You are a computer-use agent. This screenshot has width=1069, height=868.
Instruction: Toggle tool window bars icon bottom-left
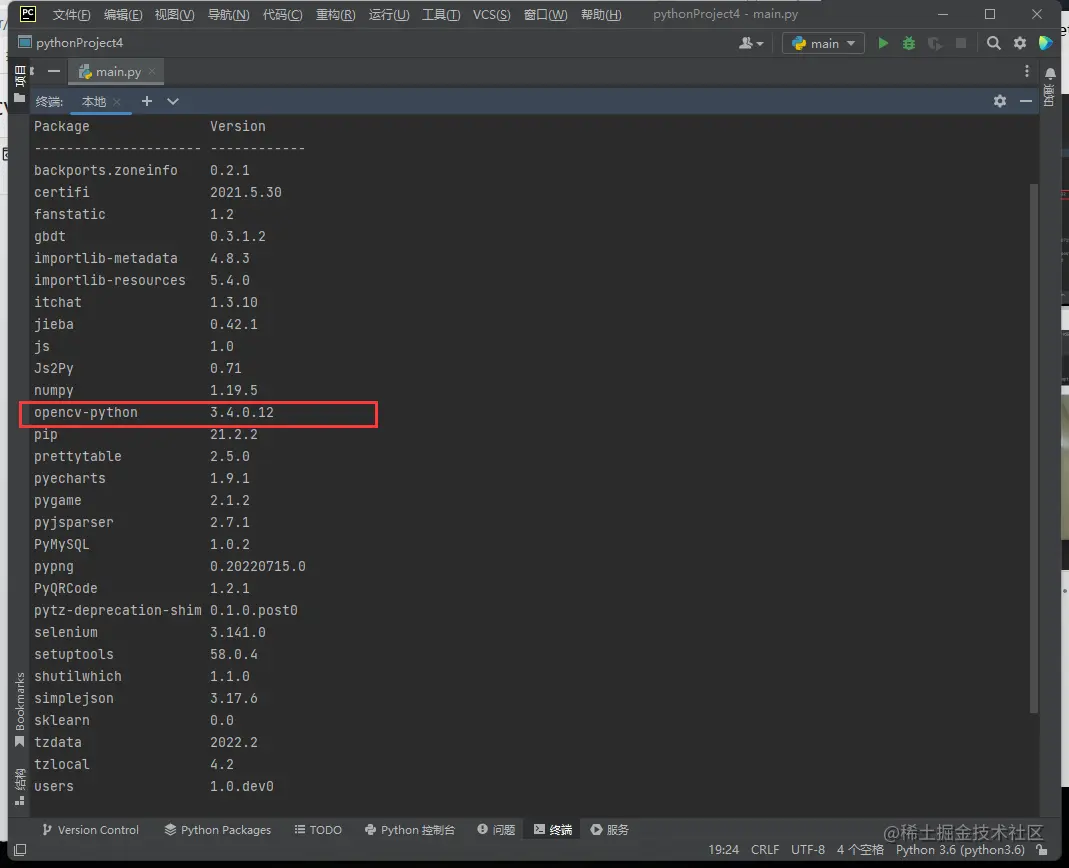point(20,850)
